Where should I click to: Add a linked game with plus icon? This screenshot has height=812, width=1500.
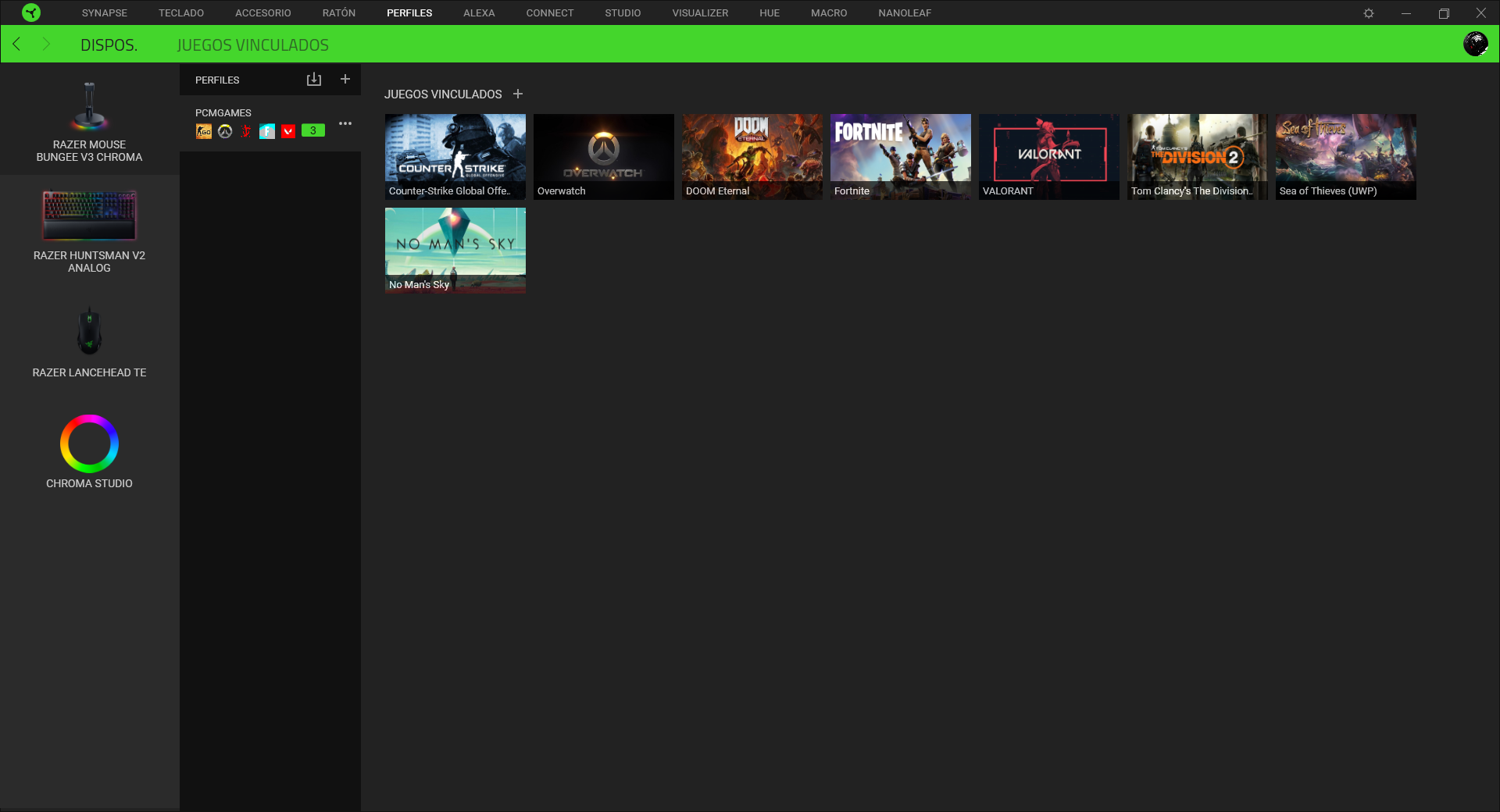point(518,94)
